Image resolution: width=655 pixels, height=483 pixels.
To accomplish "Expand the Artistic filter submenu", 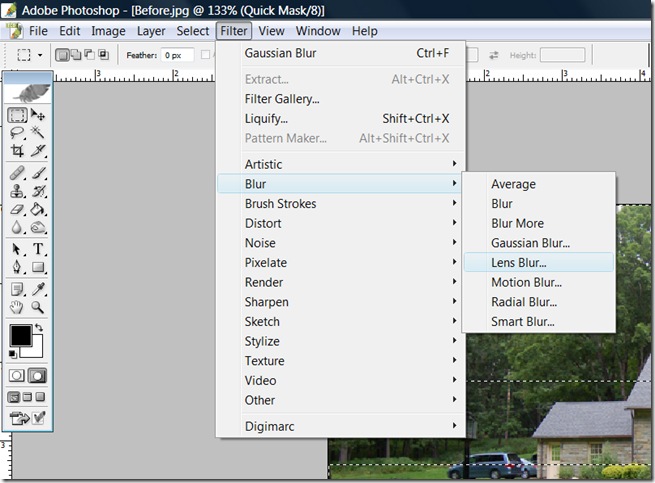I will click(341, 164).
